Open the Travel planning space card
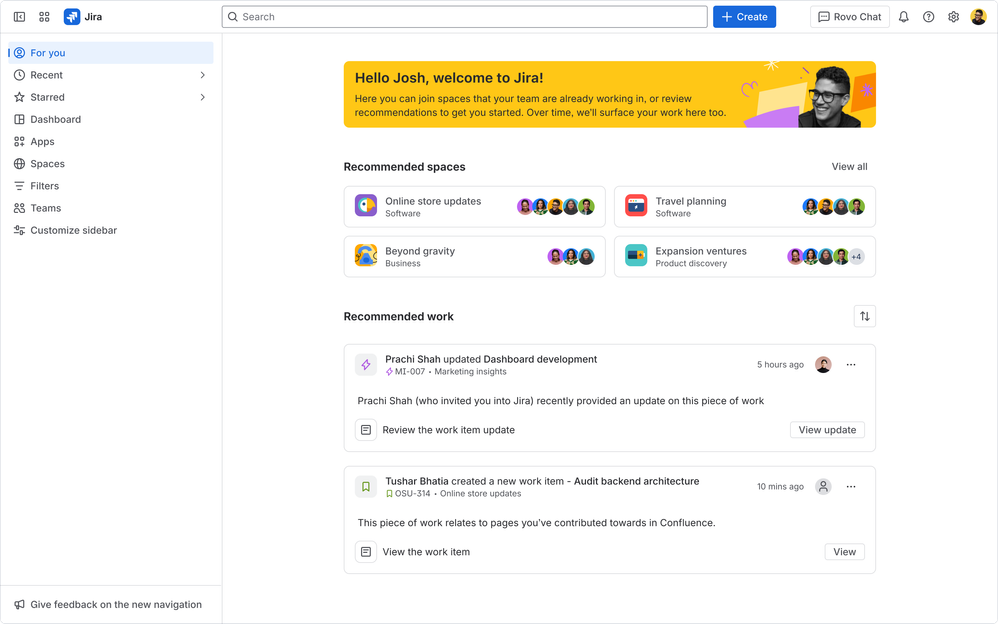 [745, 206]
